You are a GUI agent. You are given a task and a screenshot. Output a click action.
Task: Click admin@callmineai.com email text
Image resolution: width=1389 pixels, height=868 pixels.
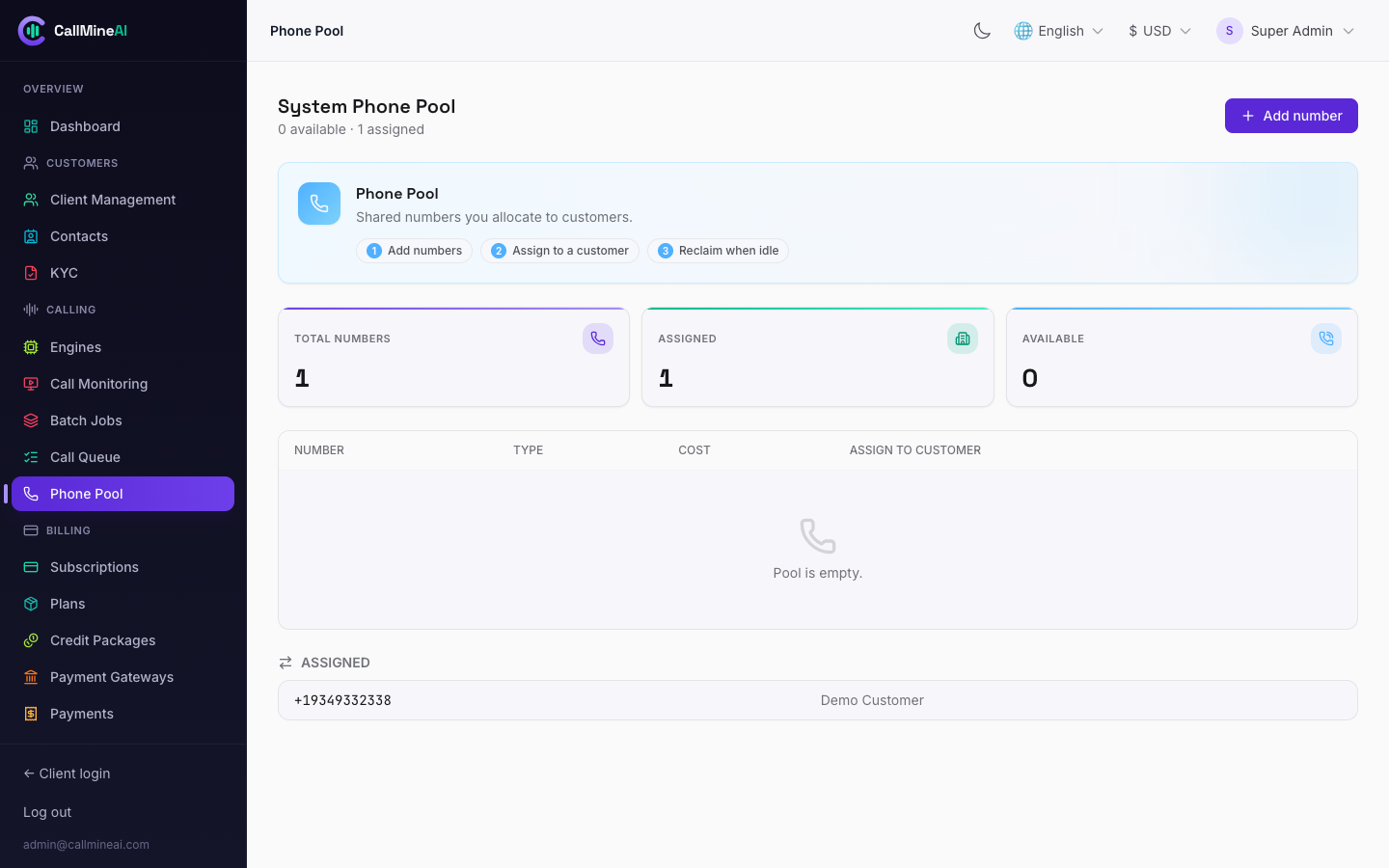click(x=86, y=845)
